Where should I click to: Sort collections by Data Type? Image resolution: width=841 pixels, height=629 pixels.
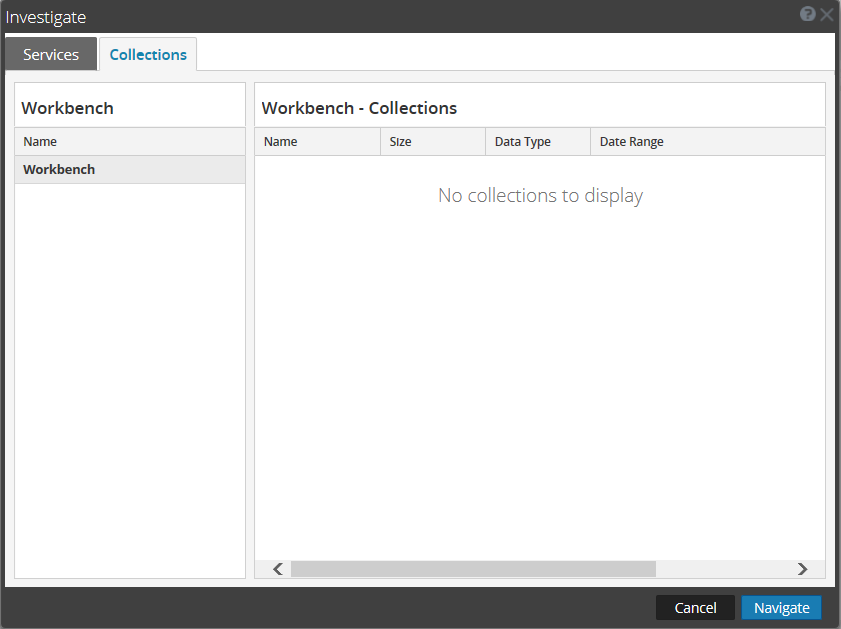click(x=522, y=141)
